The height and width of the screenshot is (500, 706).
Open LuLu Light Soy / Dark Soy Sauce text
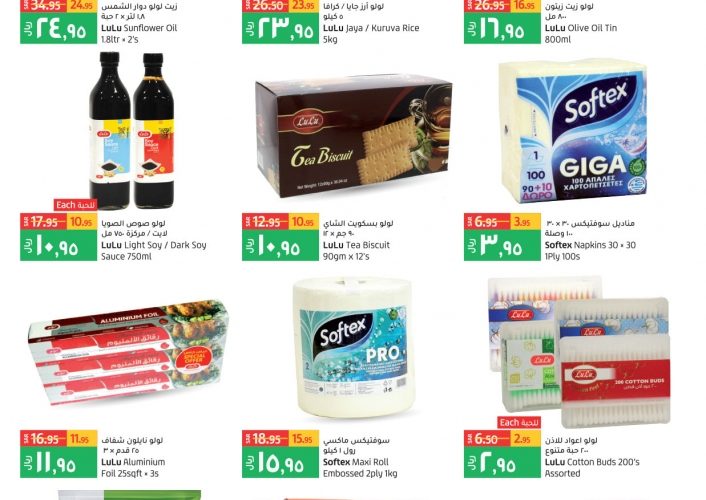pyautogui.click(x=154, y=251)
